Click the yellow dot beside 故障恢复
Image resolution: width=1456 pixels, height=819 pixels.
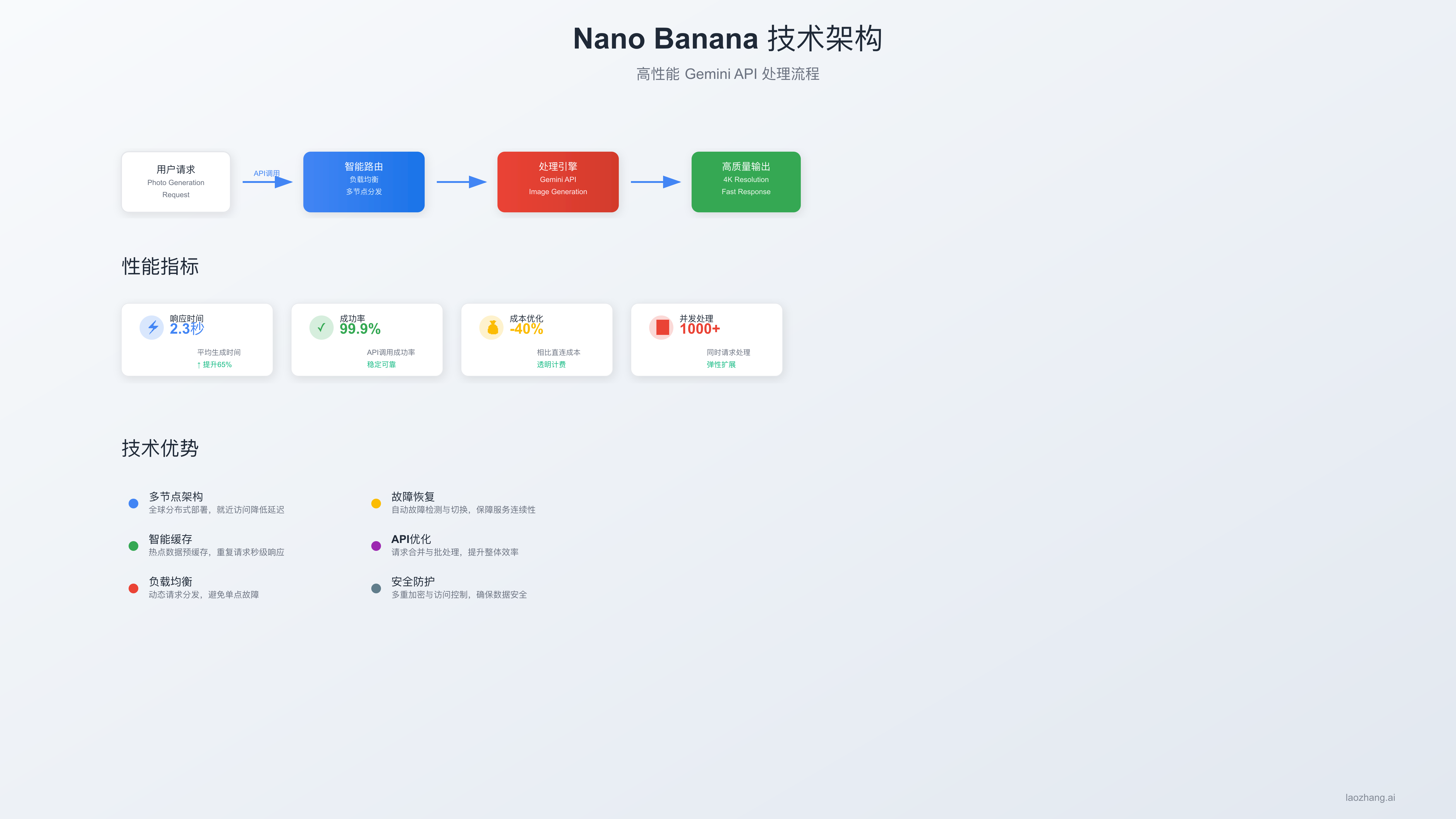point(376,503)
